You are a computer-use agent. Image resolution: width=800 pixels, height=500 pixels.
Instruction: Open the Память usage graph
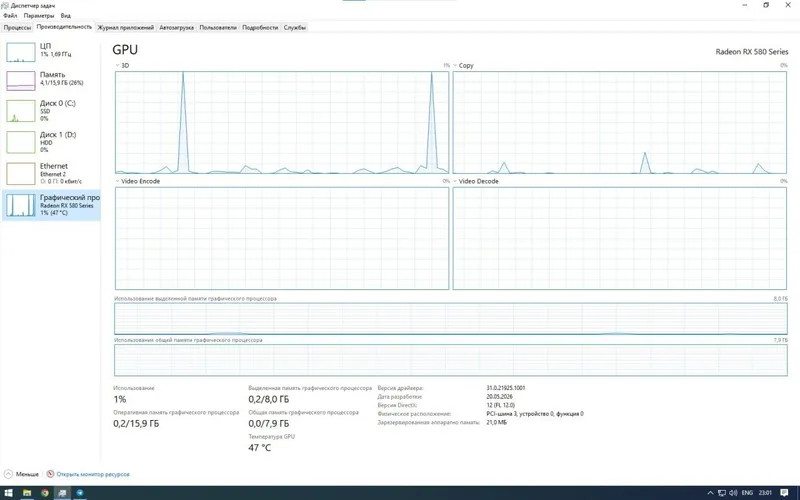(51, 80)
